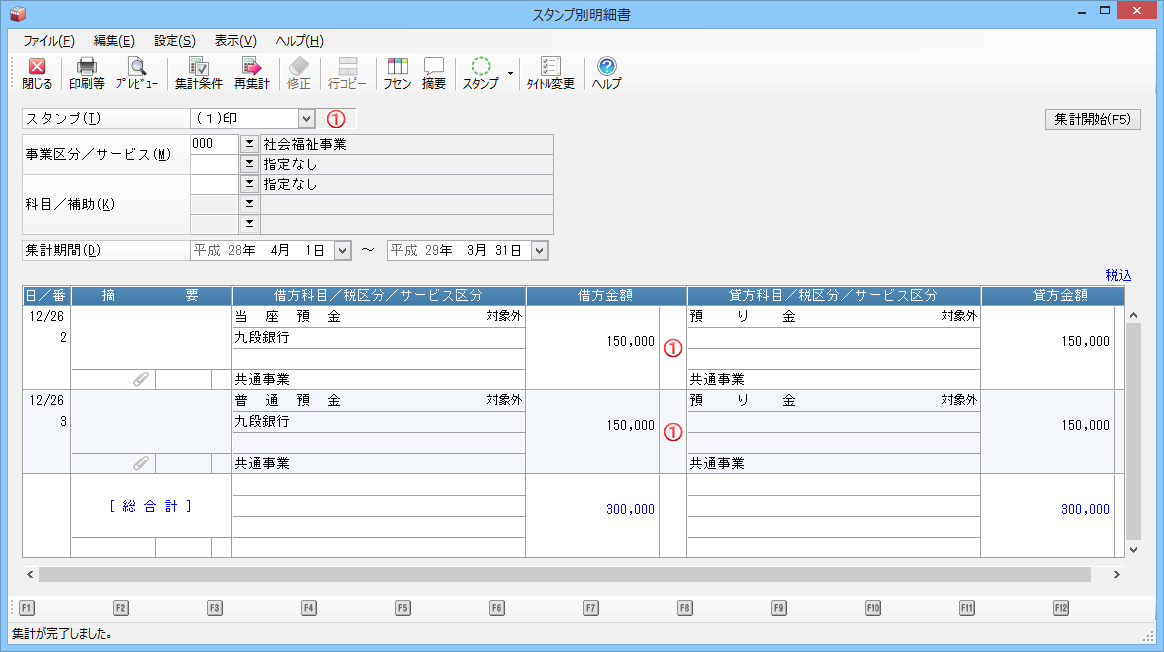Click the 集計開始(F5) button
1164x652 pixels.
click(x=1092, y=119)
